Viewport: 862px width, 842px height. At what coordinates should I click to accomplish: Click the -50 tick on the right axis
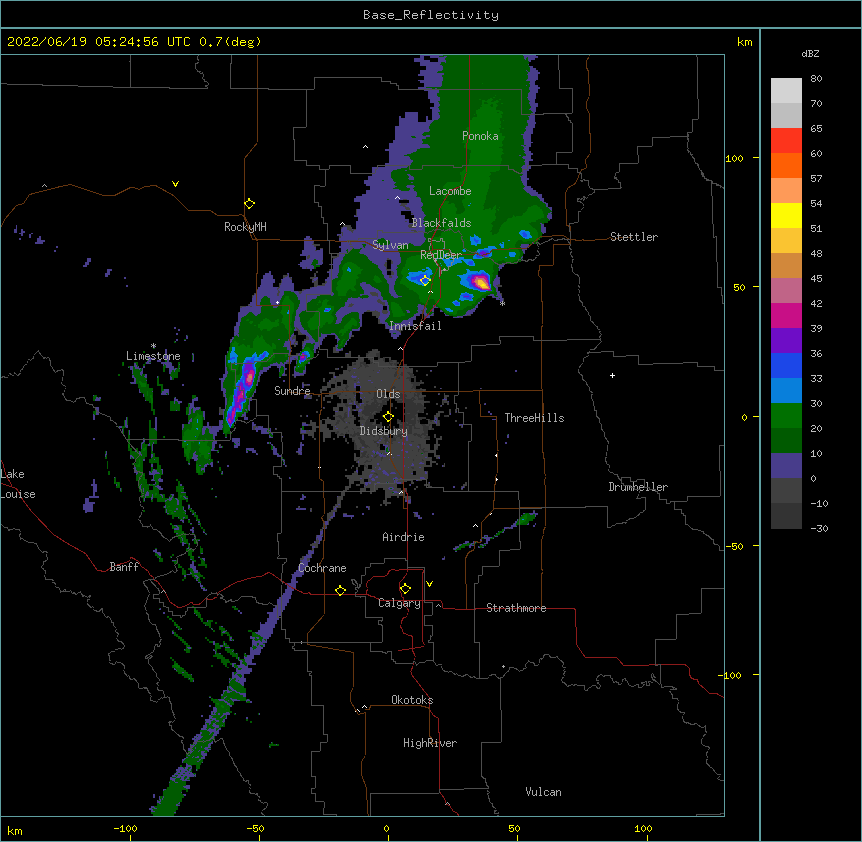[x=734, y=546]
